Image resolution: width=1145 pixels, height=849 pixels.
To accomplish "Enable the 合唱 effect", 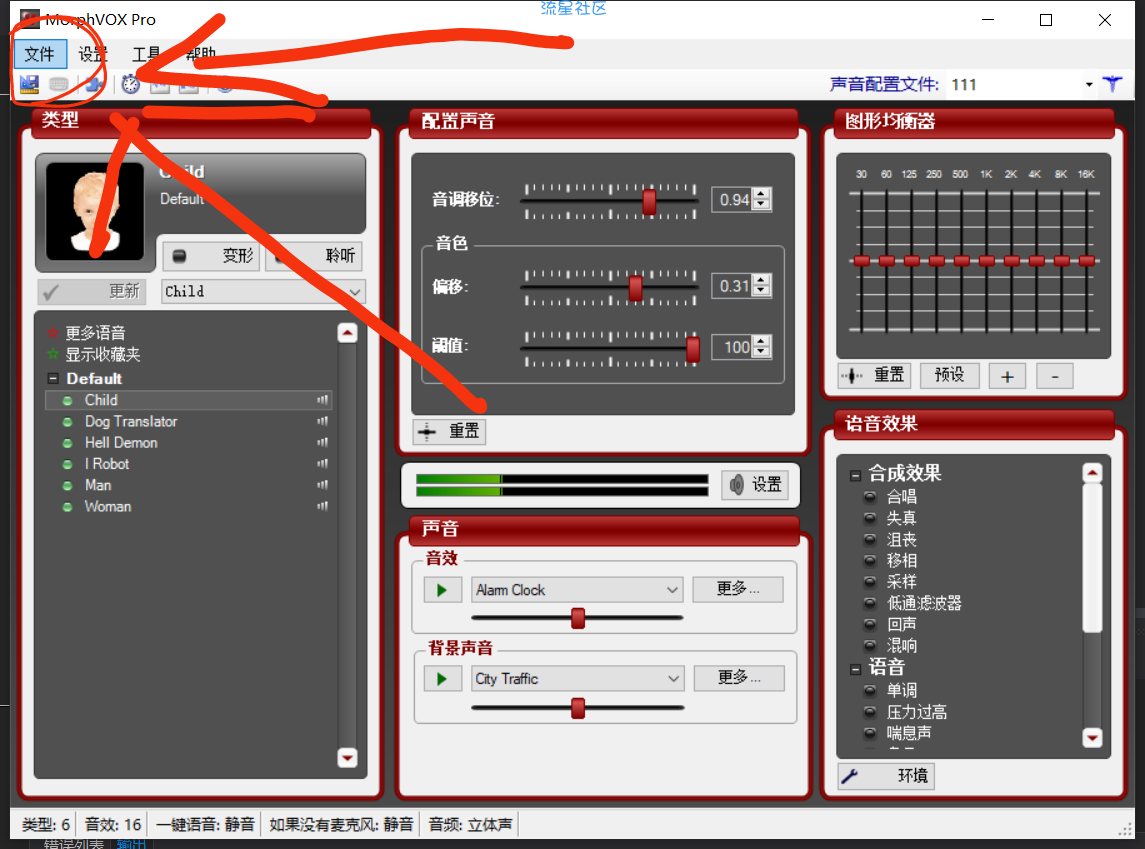I will click(x=870, y=497).
